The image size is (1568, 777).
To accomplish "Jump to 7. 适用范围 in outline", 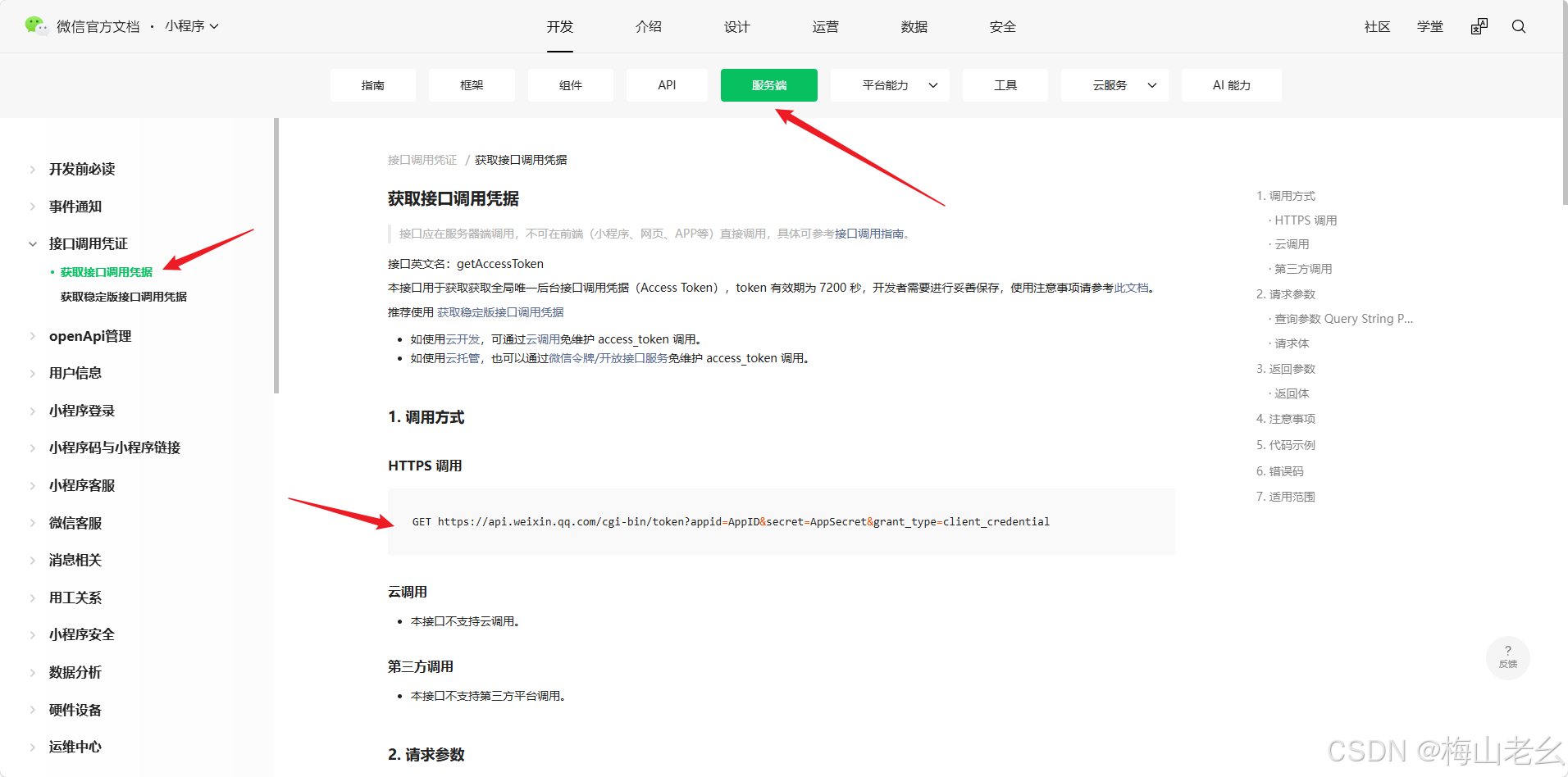I will click(1286, 497).
